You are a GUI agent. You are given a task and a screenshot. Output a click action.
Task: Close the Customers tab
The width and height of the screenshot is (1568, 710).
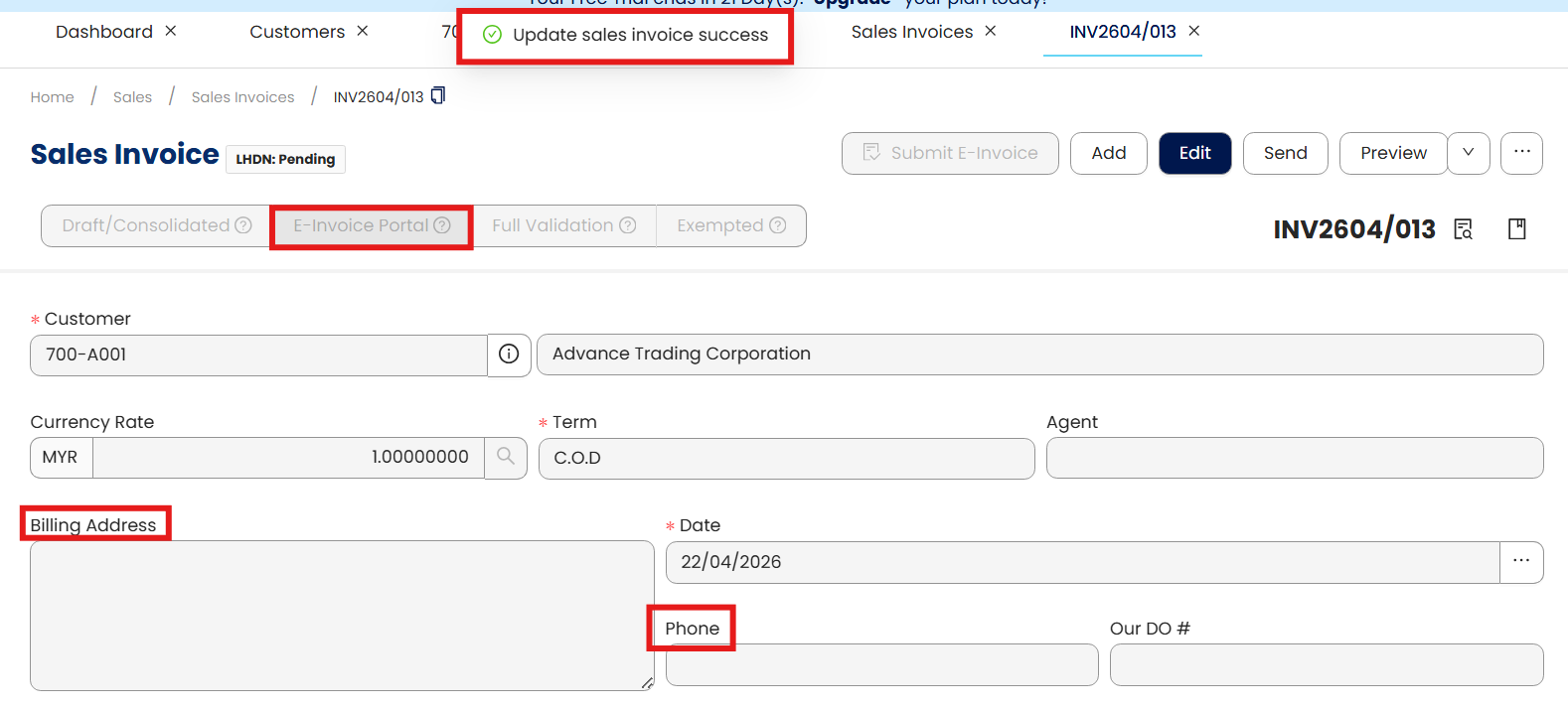coord(363,31)
